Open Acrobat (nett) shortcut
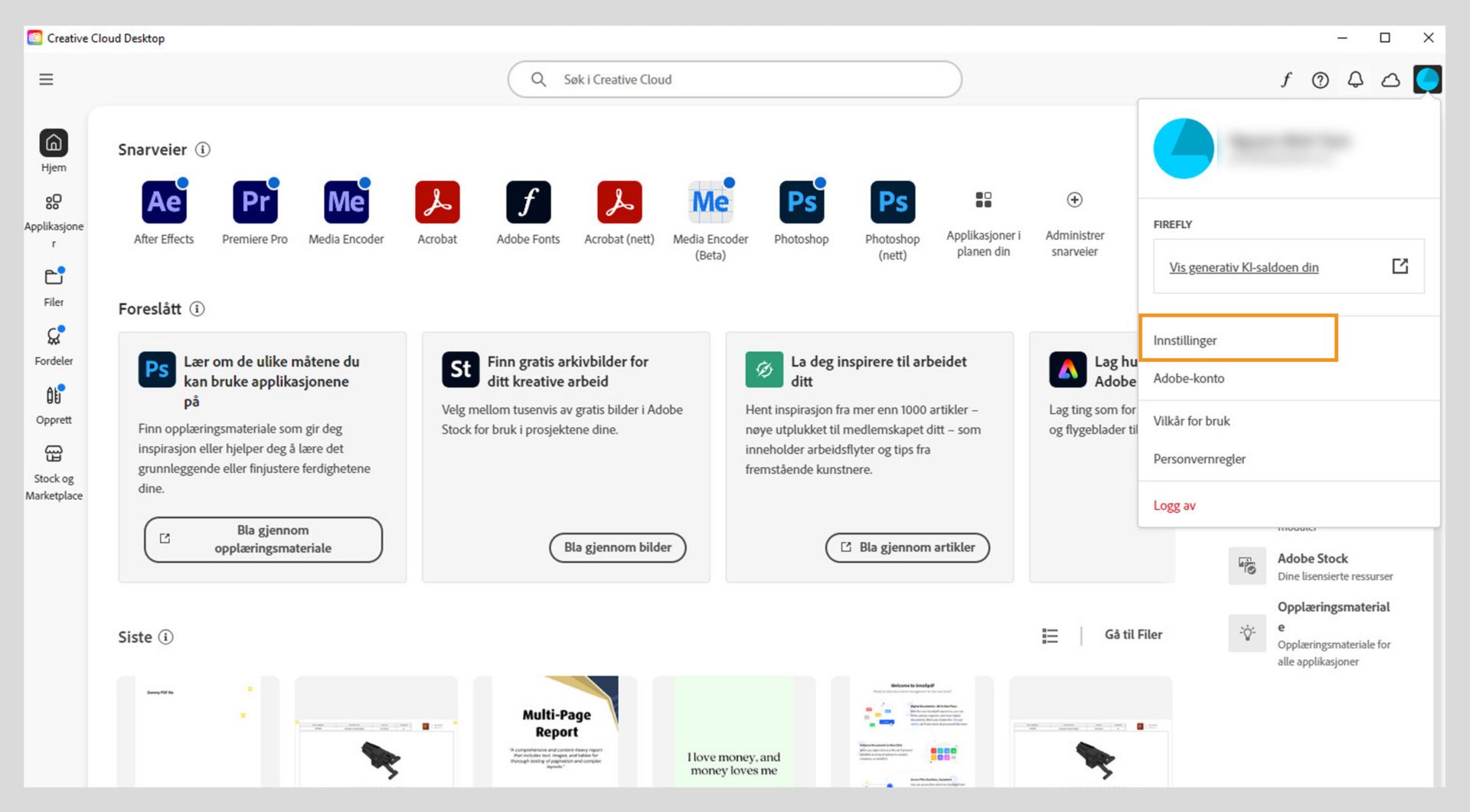This screenshot has width=1470, height=812. (619, 202)
